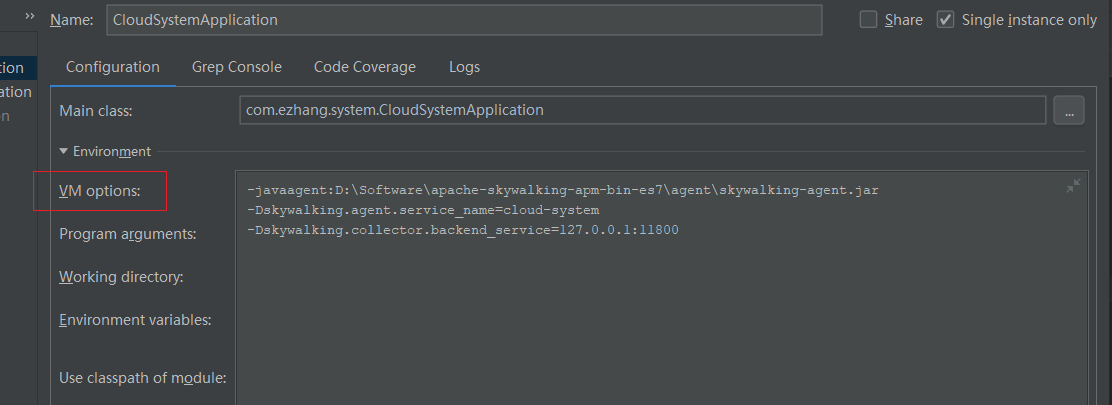Click the Working directory label
The width and height of the screenshot is (1112, 405).
(x=121, y=277)
